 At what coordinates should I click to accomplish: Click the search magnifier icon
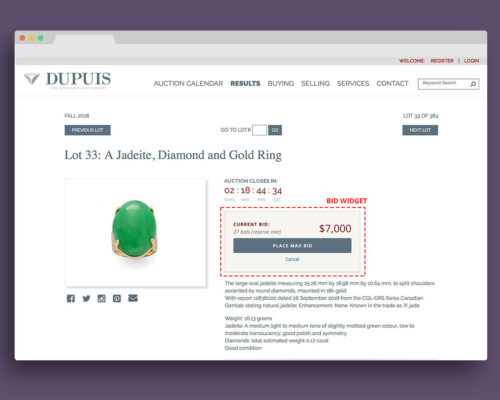(473, 84)
